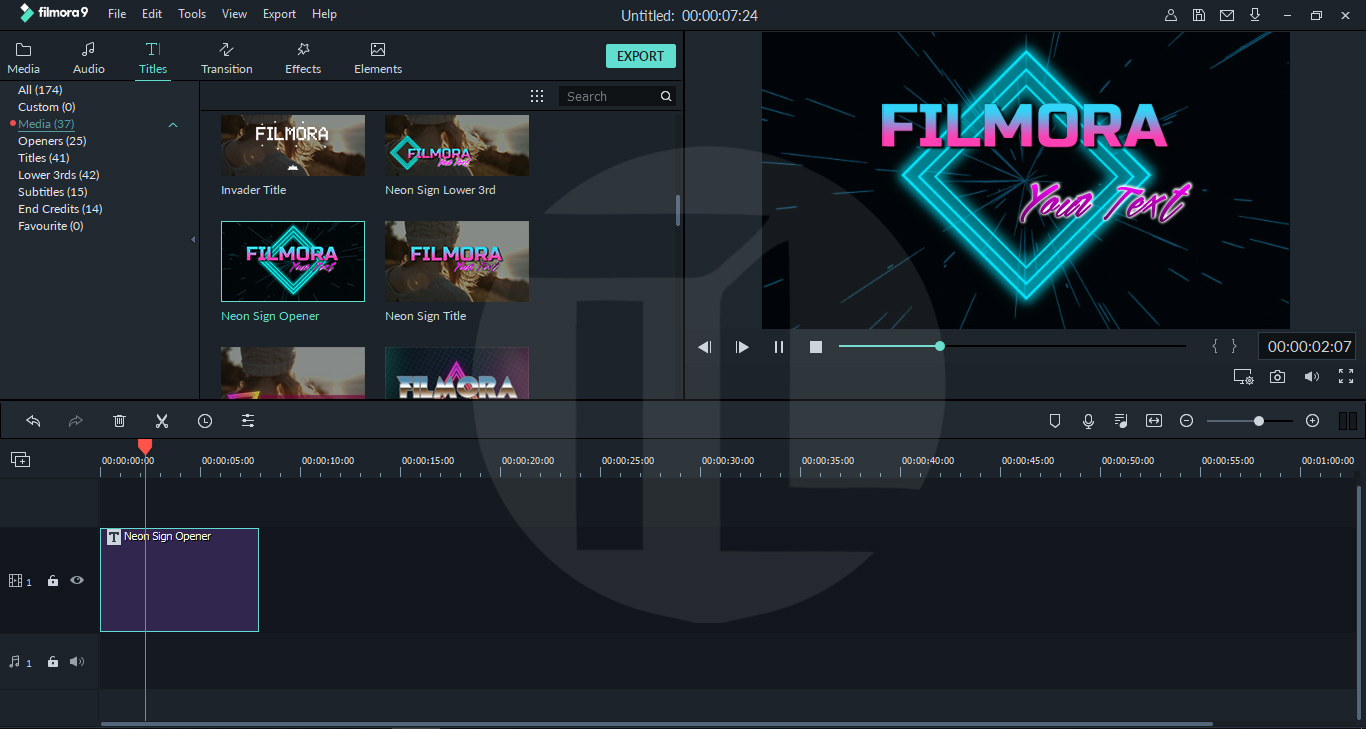Click the save project icon
The height and width of the screenshot is (729, 1366).
(1199, 15)
